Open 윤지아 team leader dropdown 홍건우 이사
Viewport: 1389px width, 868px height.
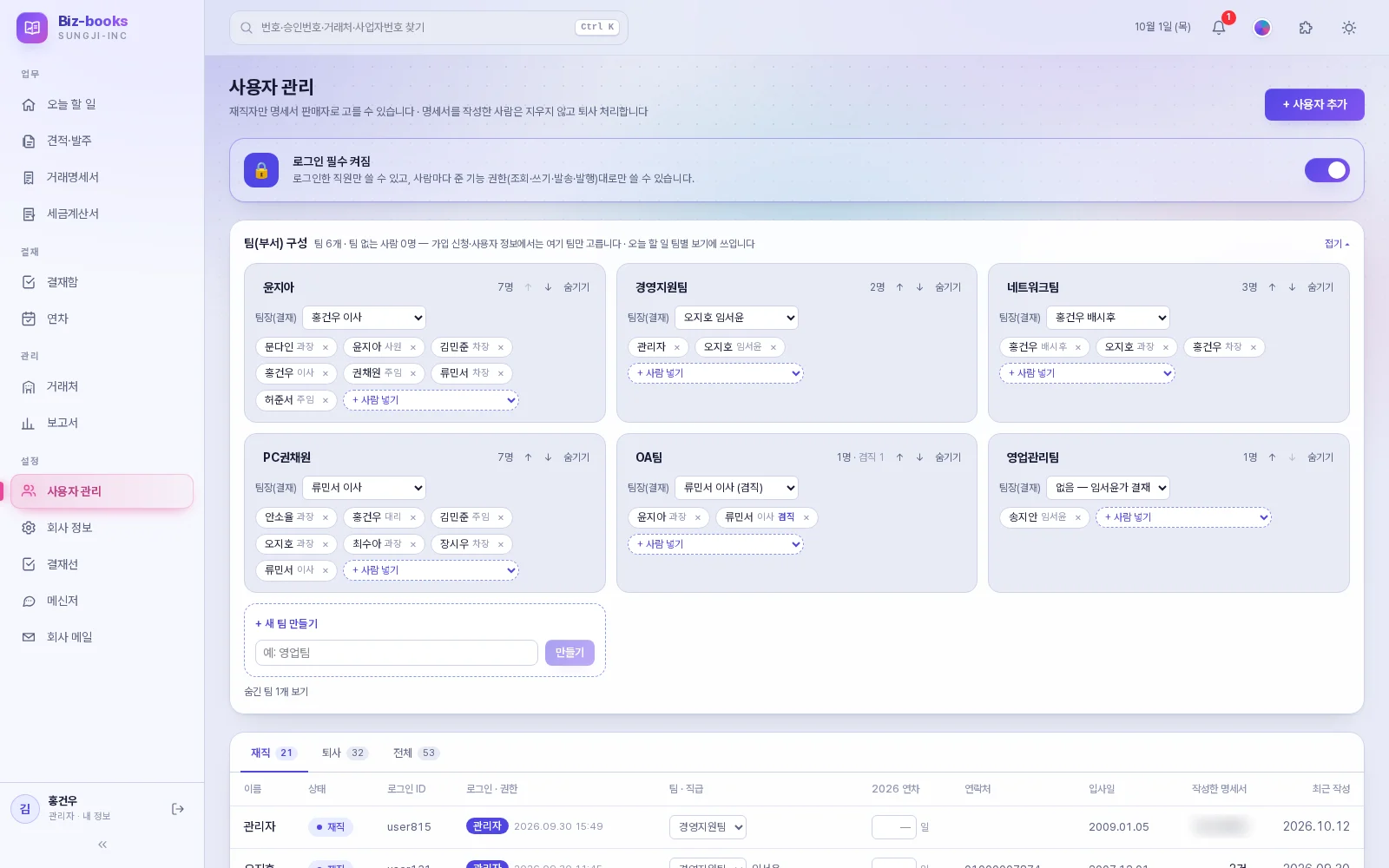pos(365,318)
